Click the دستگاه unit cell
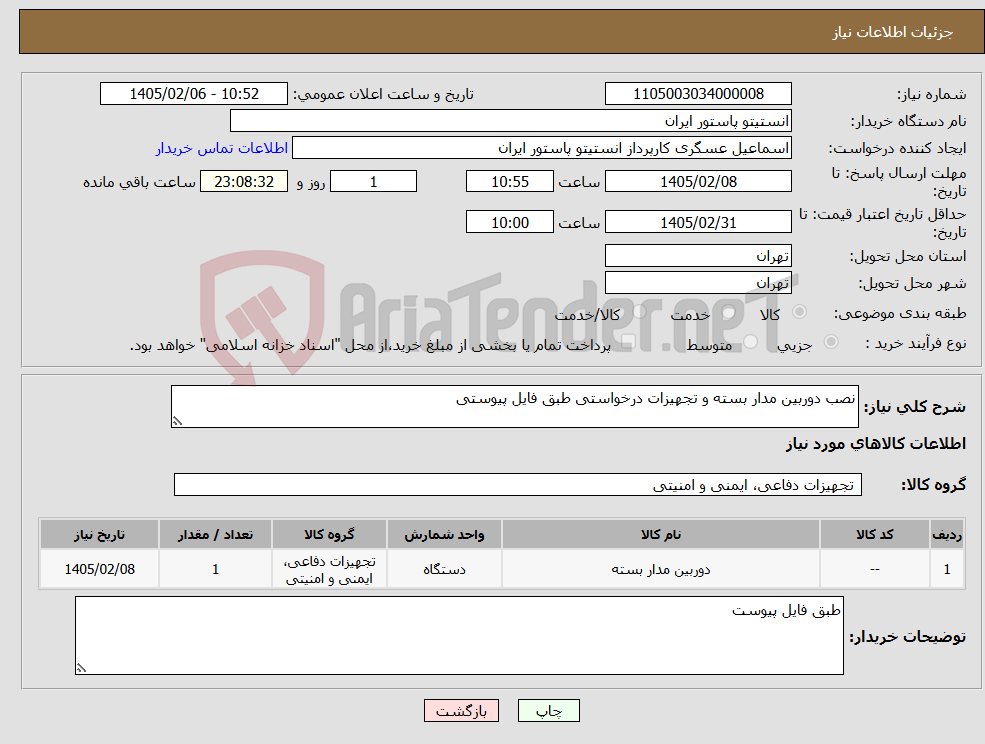The image size is (985, 744). coord(444,569)
